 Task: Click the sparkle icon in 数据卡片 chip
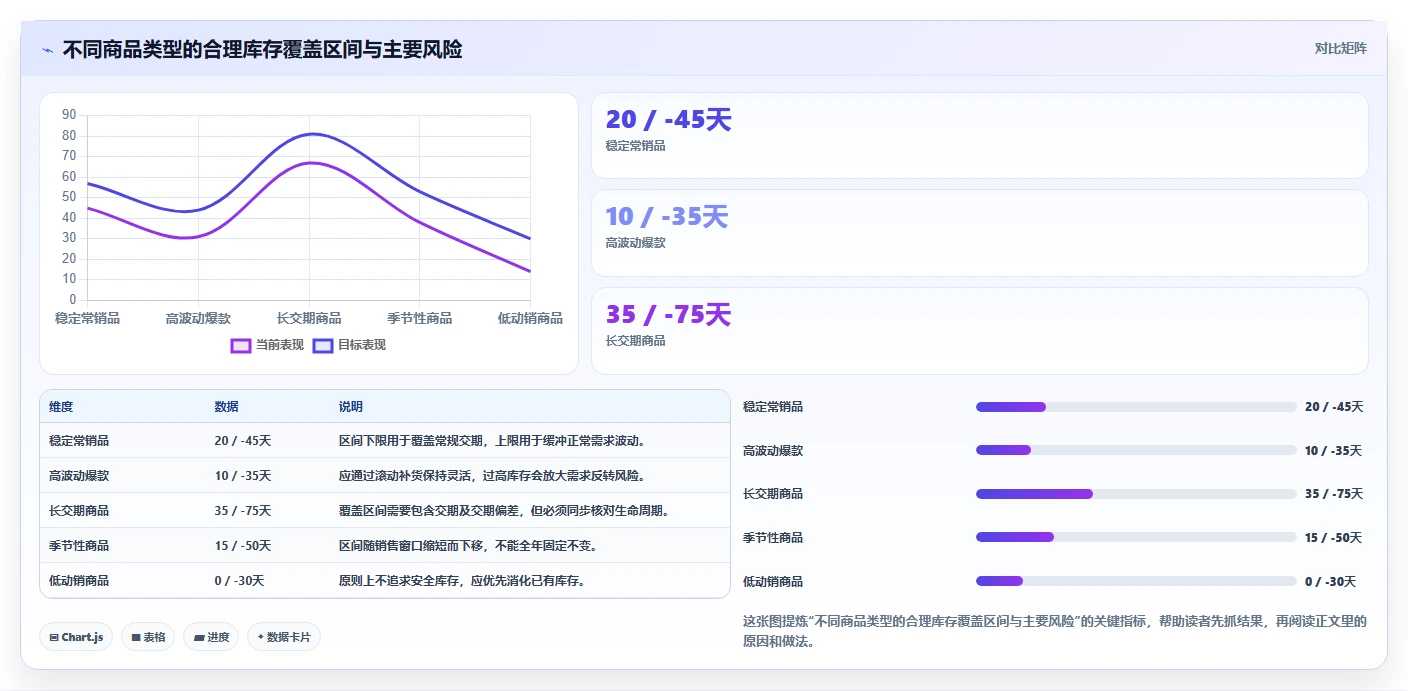click(261, 636)
